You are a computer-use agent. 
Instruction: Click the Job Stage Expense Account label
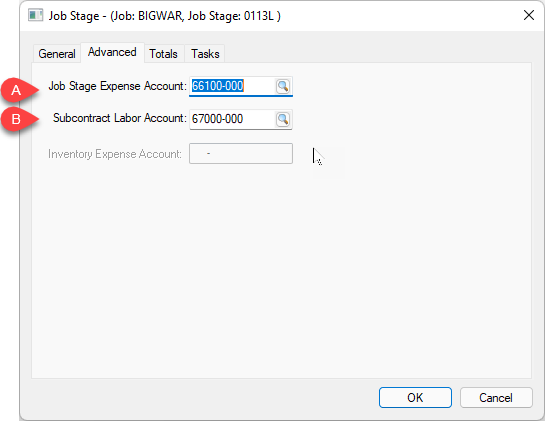coord(117,86)
